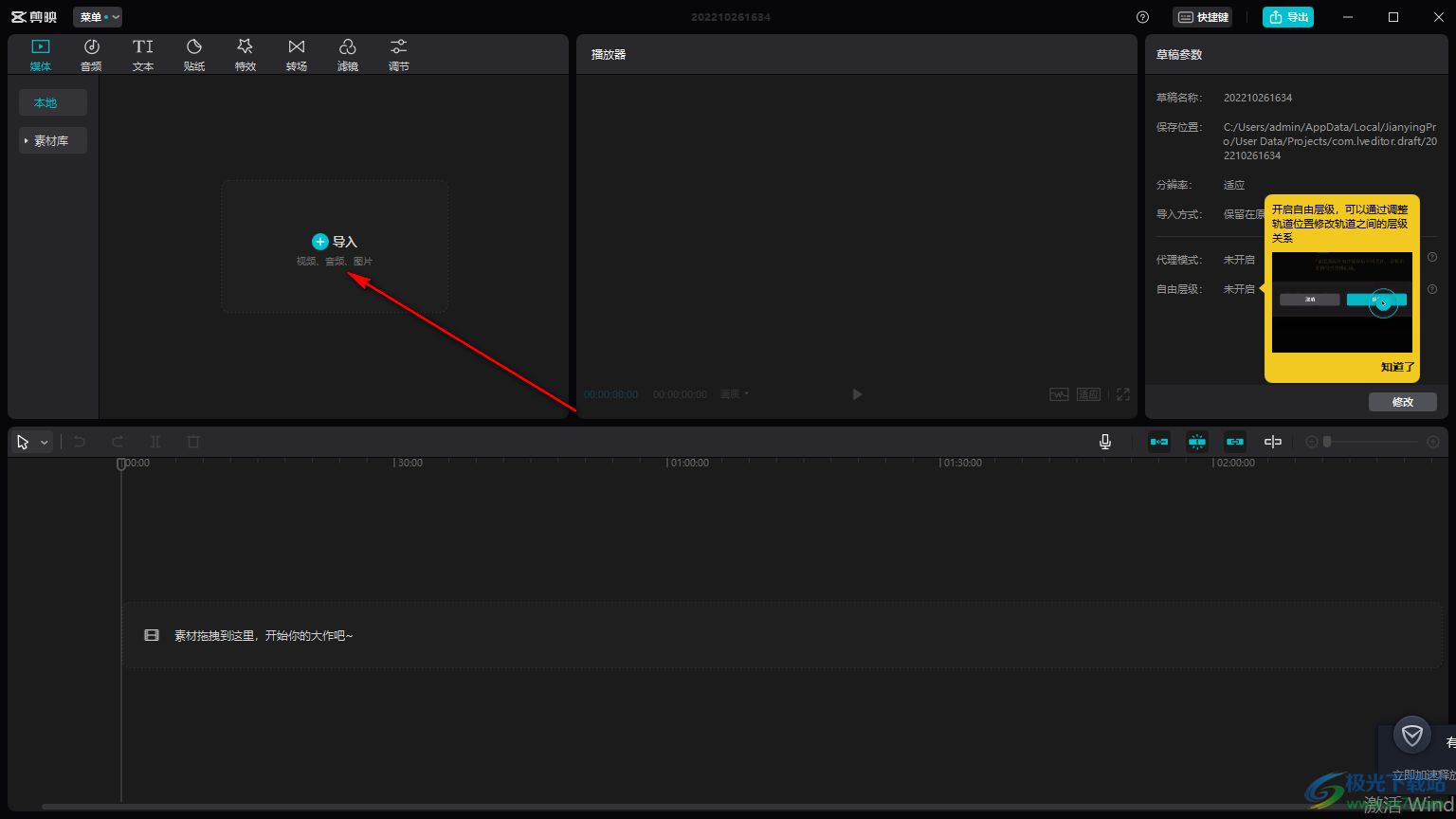This screenshot has height=819, width=1456.
Task: Toggle the waveform scope icon in player
Action: click(1059, 394)
